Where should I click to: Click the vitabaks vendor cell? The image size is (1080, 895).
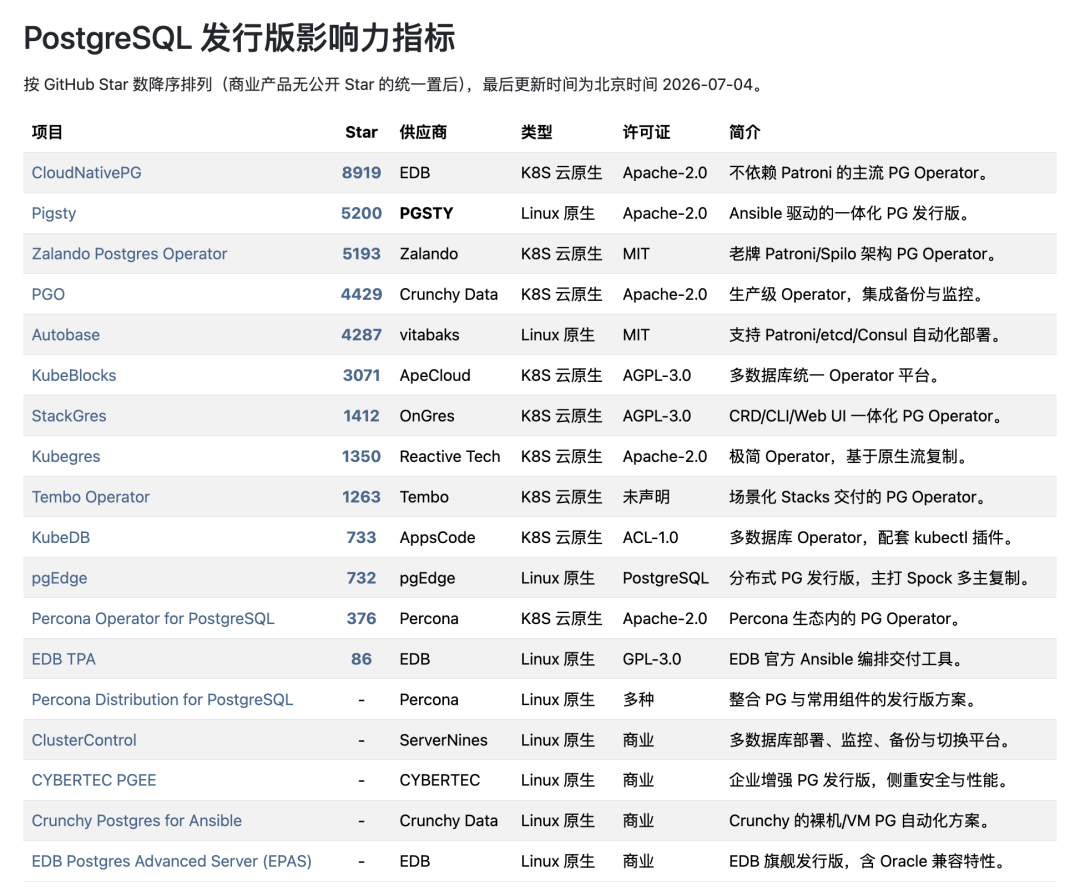pyautogui.click(x=429, y=335)
